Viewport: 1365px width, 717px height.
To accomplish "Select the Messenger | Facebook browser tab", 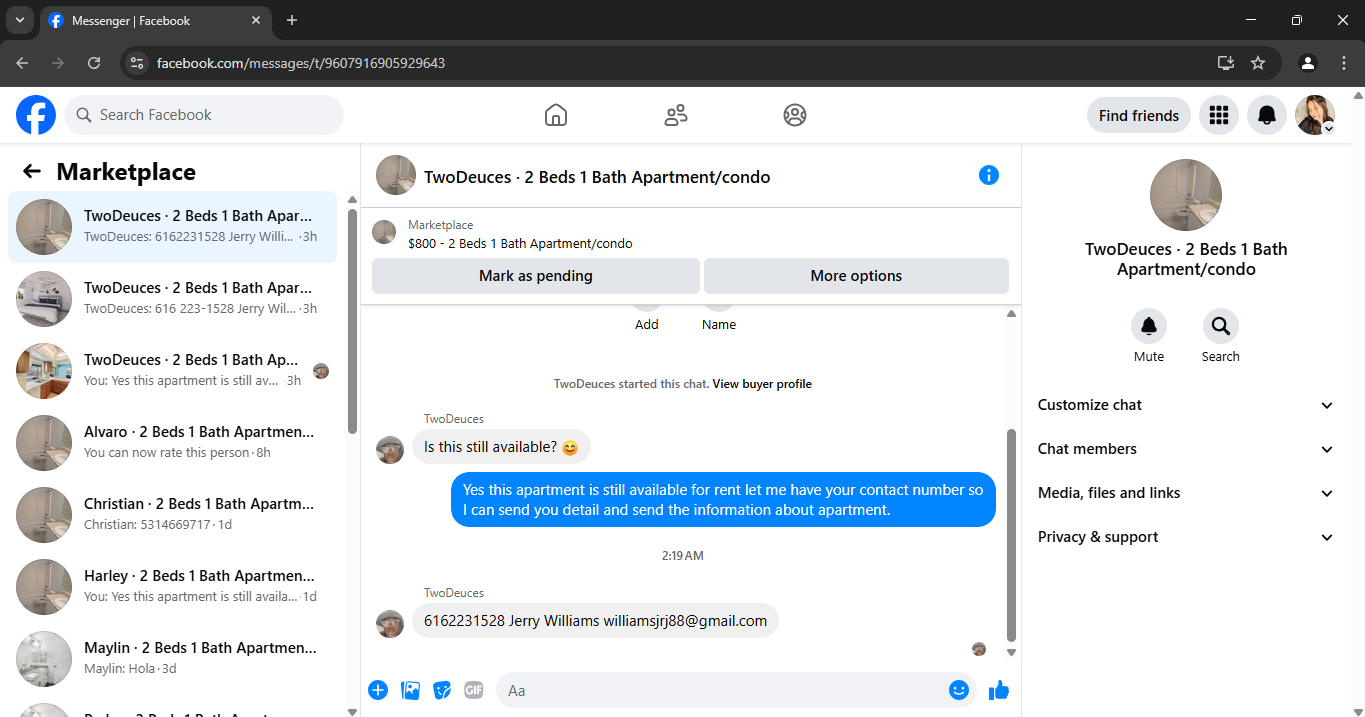I will tap(155, 20).
